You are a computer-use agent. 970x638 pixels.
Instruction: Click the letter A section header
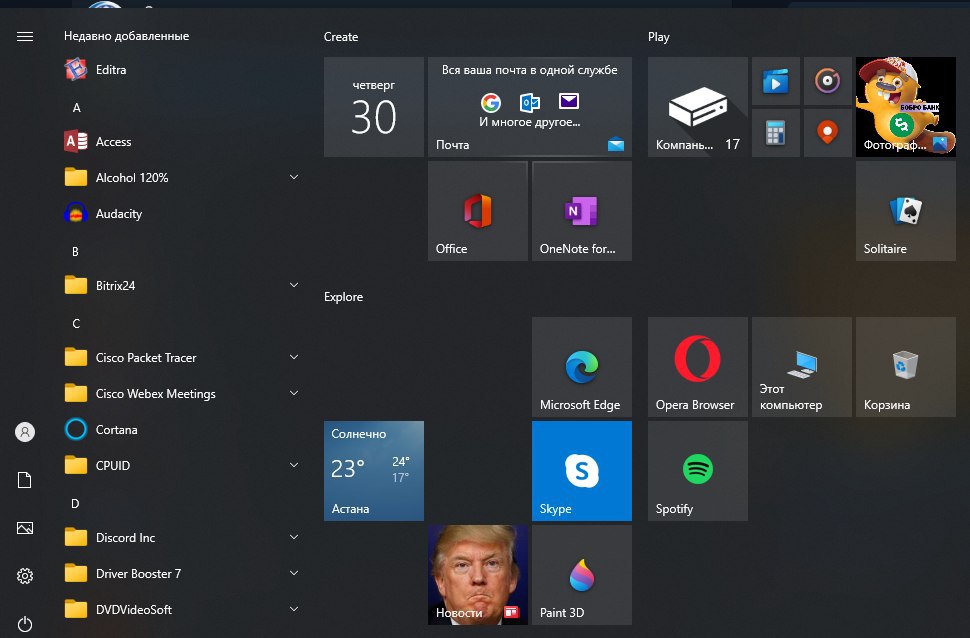[x=76, y=108]
